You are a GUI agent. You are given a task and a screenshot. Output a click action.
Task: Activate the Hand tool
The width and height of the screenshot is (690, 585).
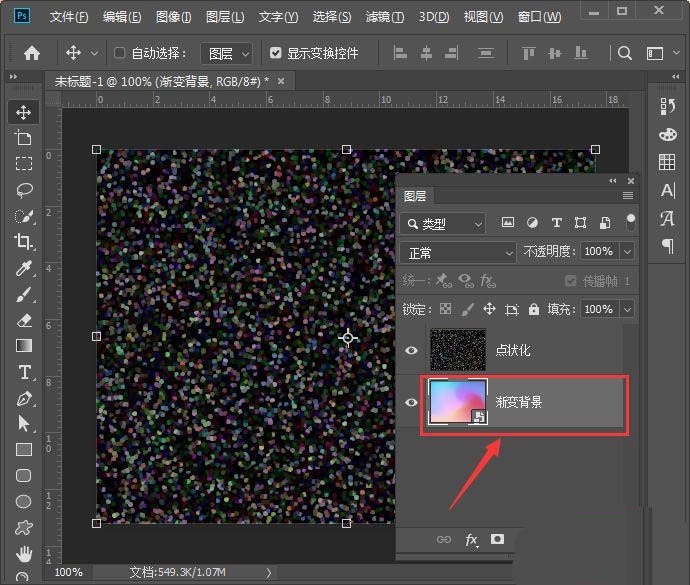tap(24, 553)
